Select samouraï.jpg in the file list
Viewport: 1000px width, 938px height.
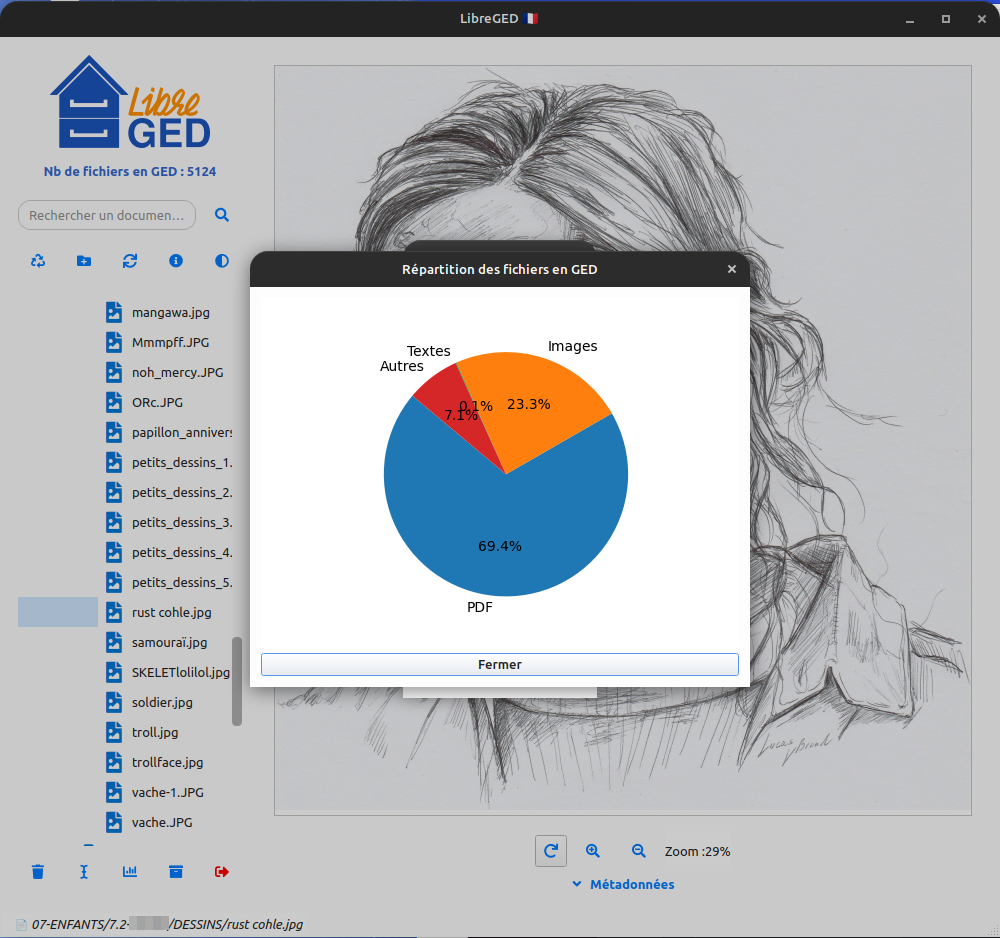click(169, 642)
